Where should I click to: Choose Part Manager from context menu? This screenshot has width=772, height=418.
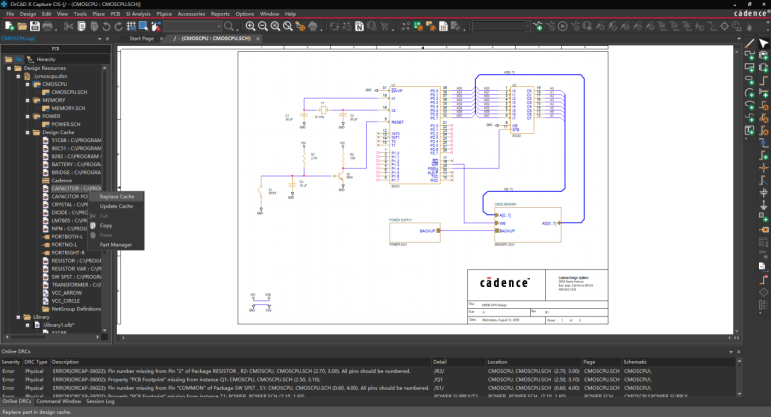(116, 245)
